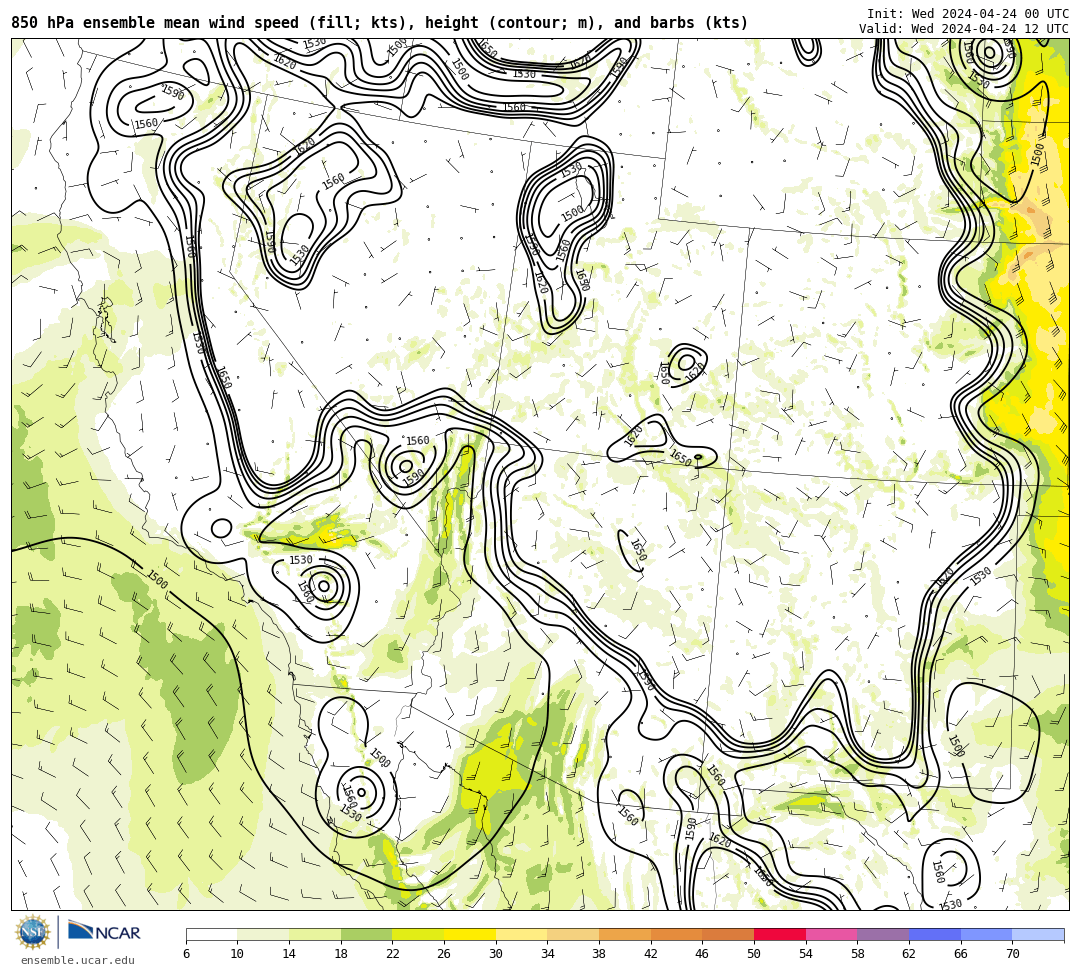Click the colorbar tick label '38'
Viewport: 1080px width, 973px height.
coord(599,954)
